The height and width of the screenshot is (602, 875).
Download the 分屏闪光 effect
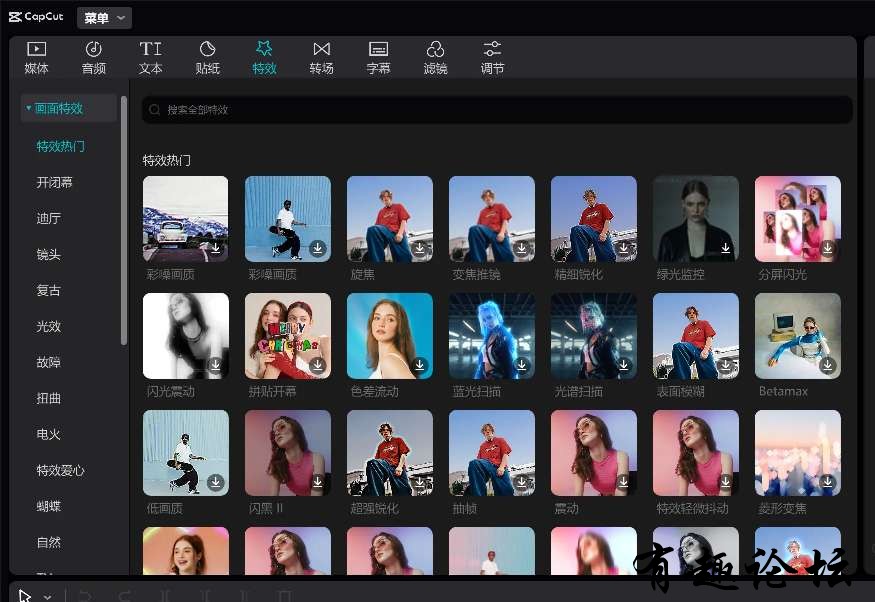tap(828, 248)
